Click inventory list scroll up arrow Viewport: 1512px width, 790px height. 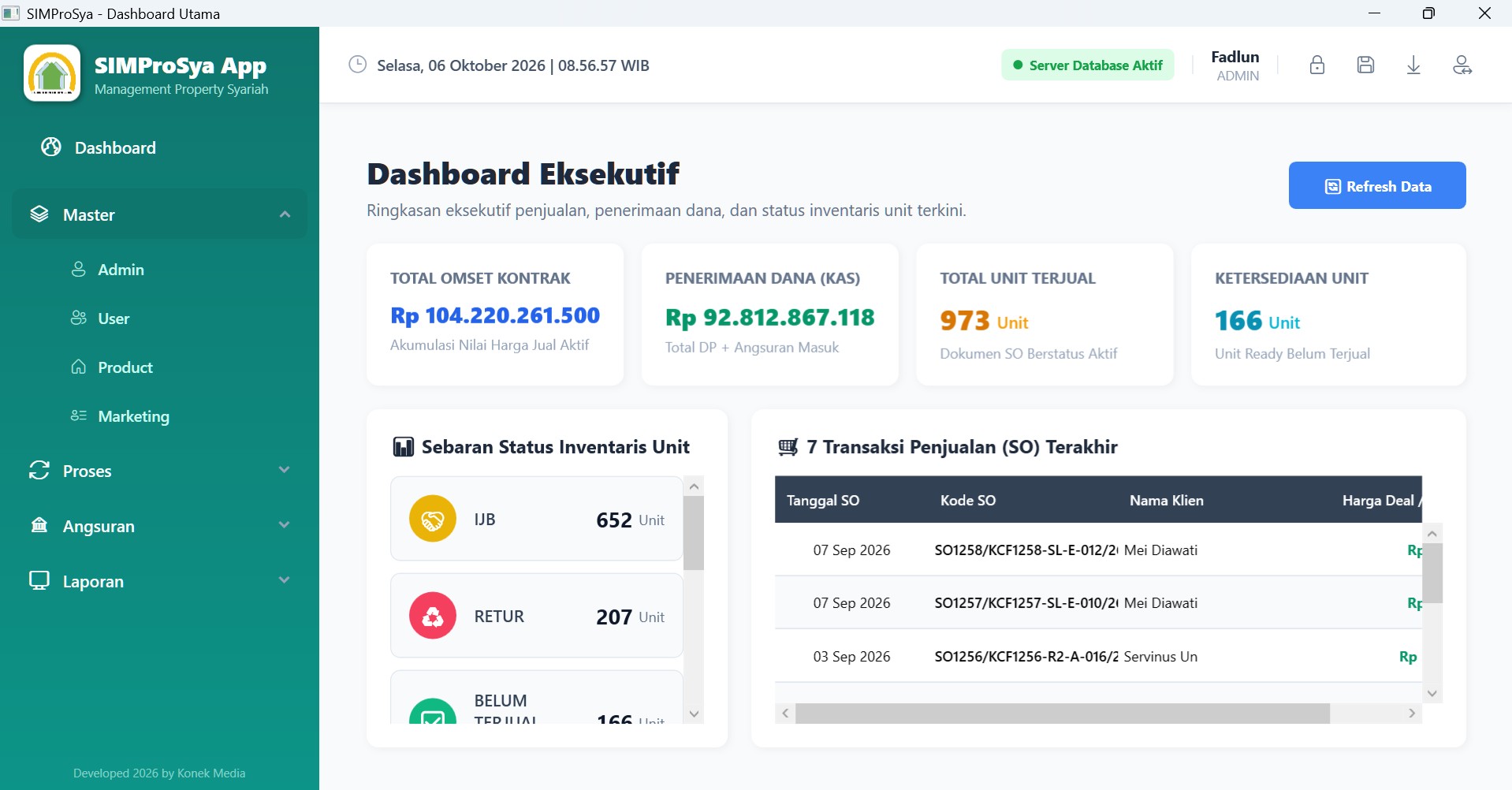694,486
